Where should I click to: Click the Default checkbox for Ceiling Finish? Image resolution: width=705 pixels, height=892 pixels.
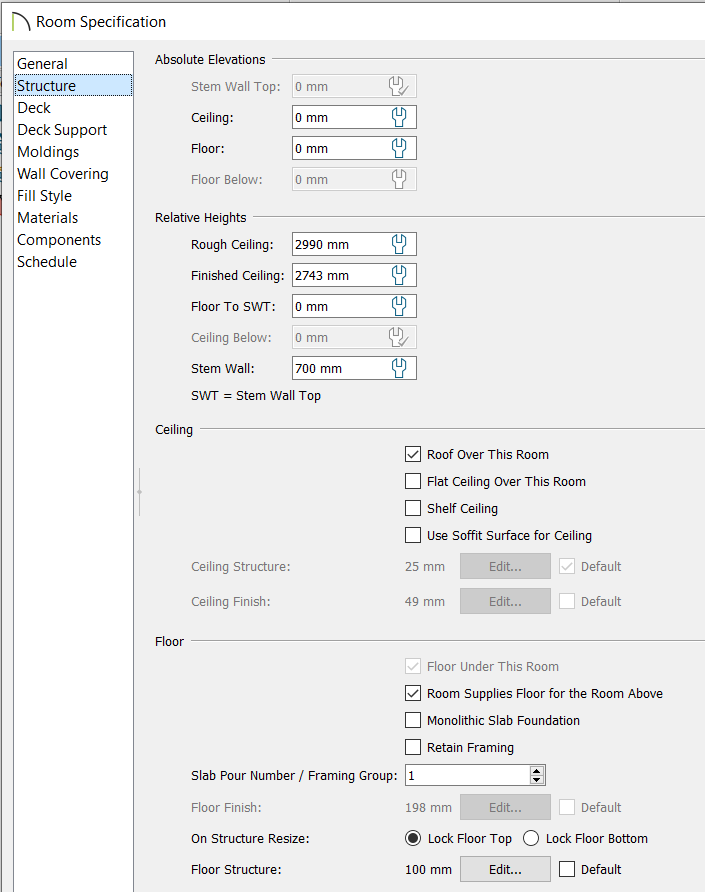567,601
